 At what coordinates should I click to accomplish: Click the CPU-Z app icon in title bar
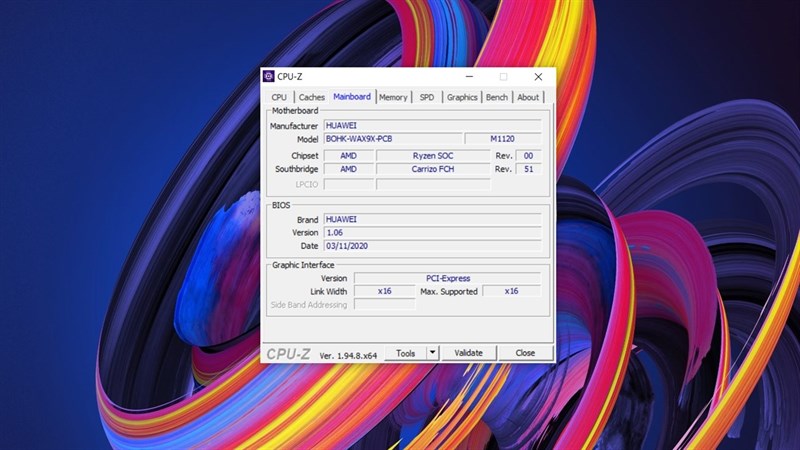tap(268, 77)
